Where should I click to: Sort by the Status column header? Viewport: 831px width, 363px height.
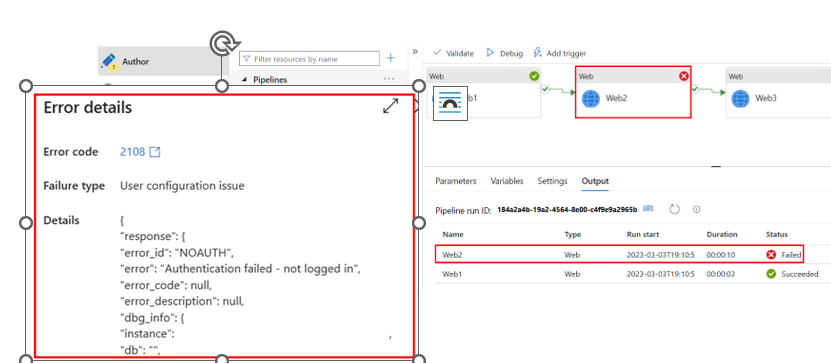click(x=776, y=234)
